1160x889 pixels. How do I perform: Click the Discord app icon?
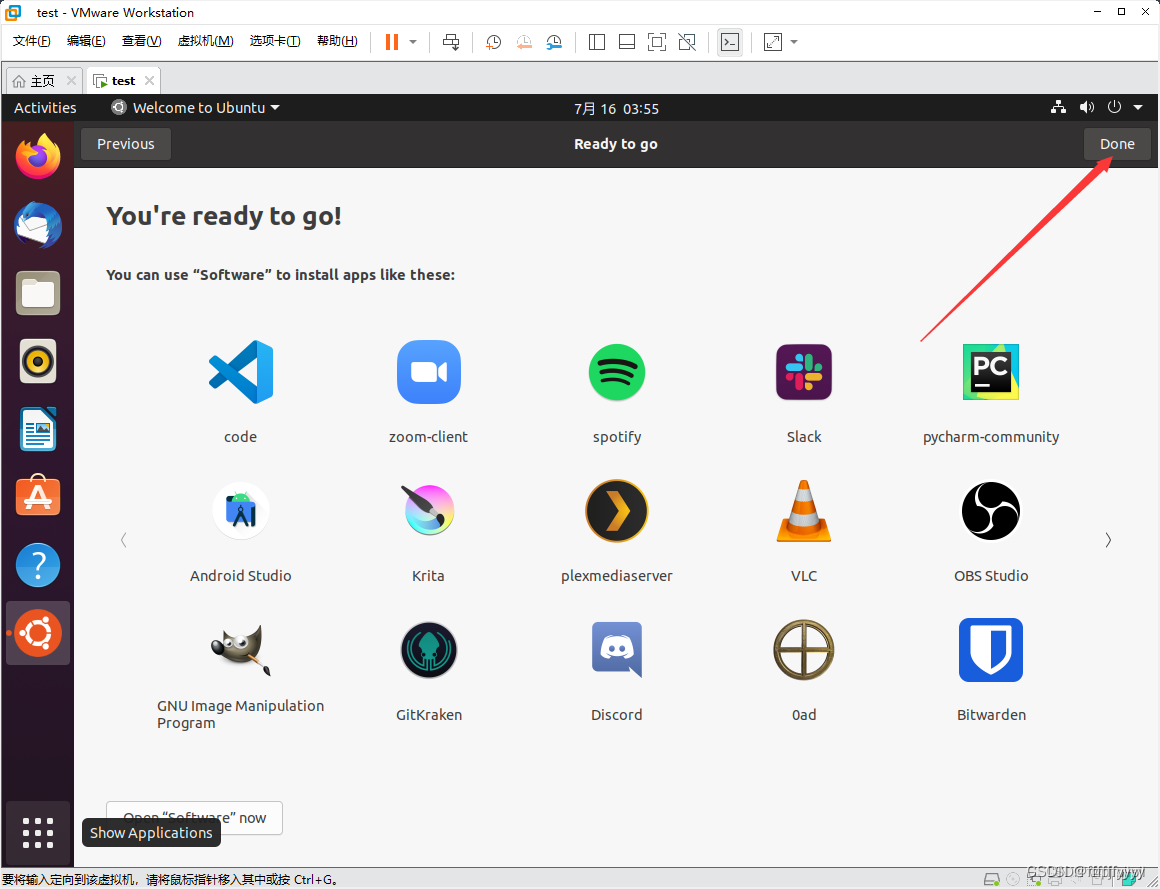[x=616, y=649]
